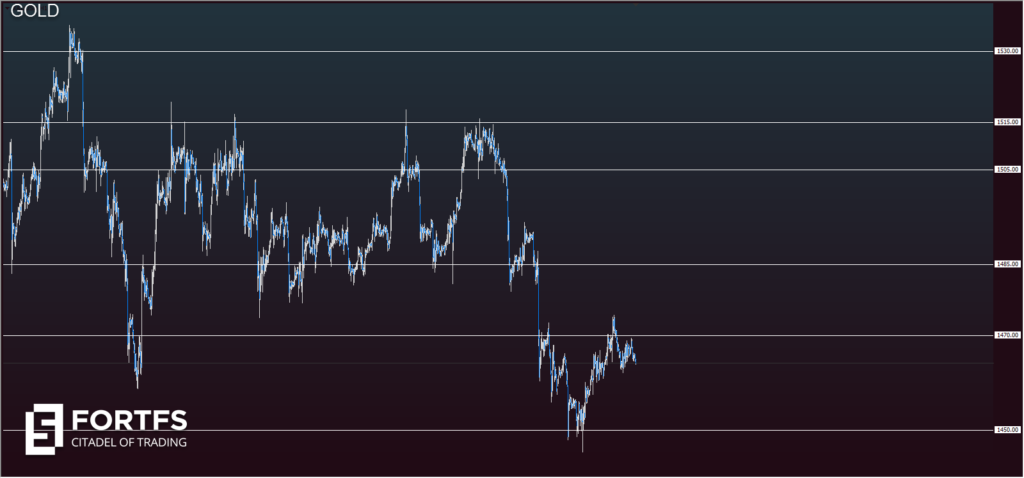1024x478 pixels.
Task: Click the lowest candle wick near 1450
Action: pyautogui.click(x=582, y=448)
